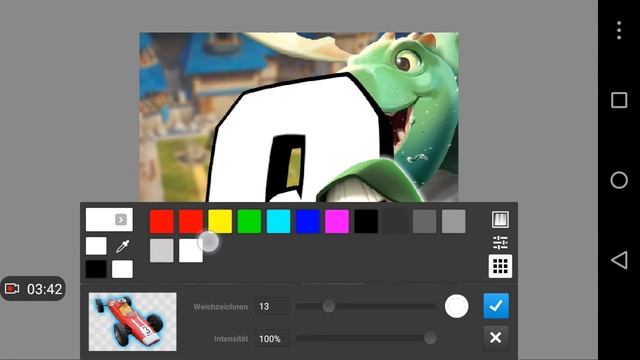This screenshot has height=360, width=640.
Task: Pick the lightest gray swatch at row end
Action: click(453, 222)
